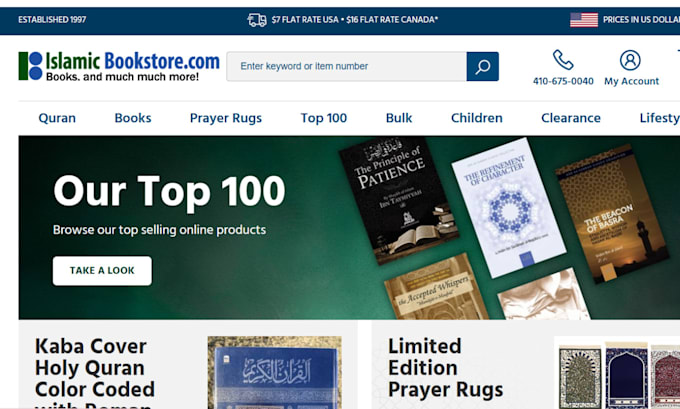Viewport: 680px width, 409px height.
Task: Open the Kaba Cover Holy Quran heading
Action: coord(95,373)
